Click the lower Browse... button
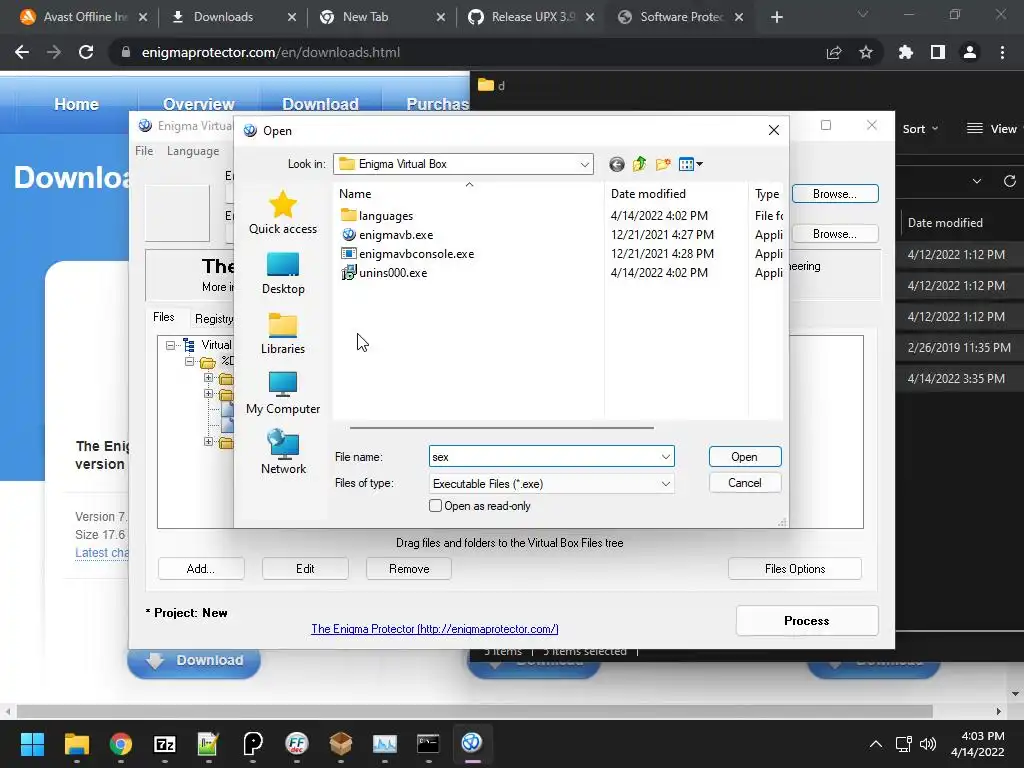Image resolution: width=1024 pixels, height=768 pixels. [835, 234]
